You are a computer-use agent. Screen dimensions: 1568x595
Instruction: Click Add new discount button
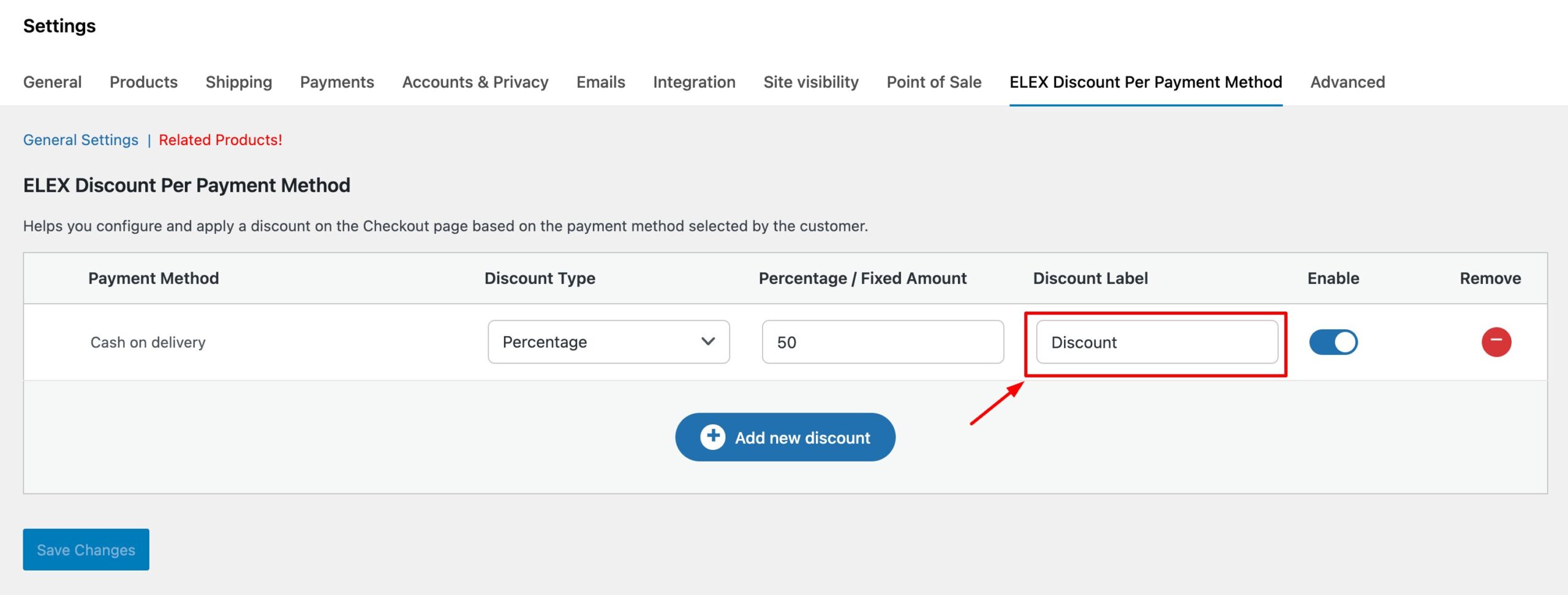[x=785, y=437]
